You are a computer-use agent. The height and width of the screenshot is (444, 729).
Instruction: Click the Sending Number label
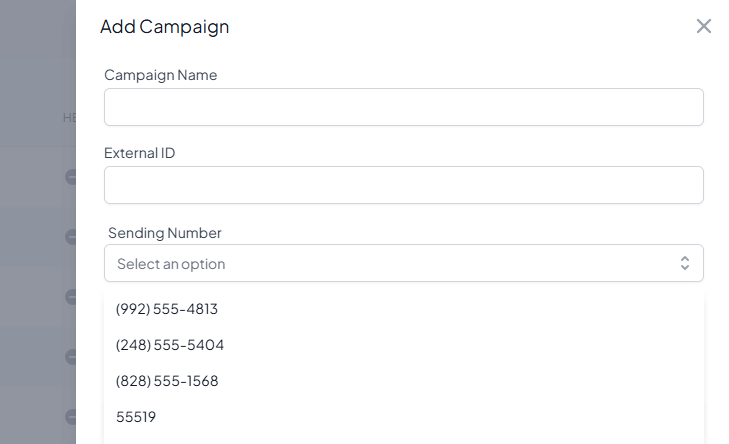coord(165,233)
